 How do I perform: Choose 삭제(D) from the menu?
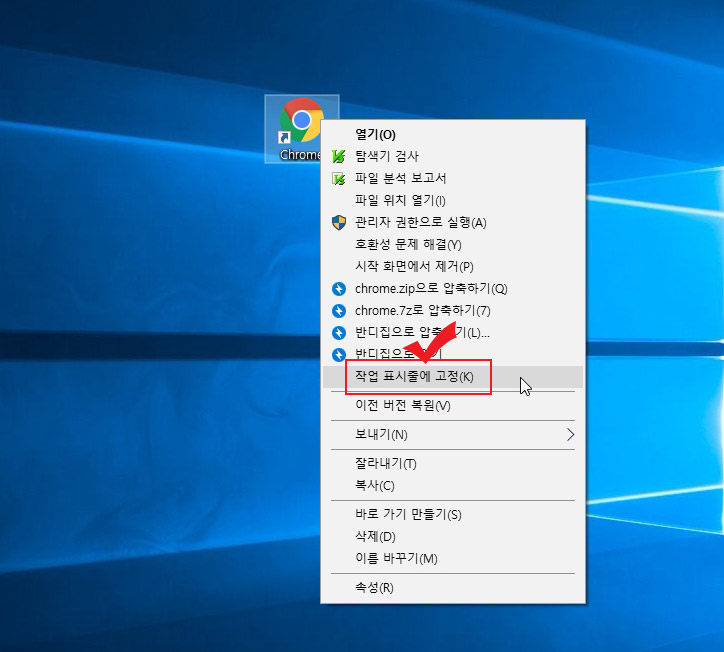click(453, 537)
